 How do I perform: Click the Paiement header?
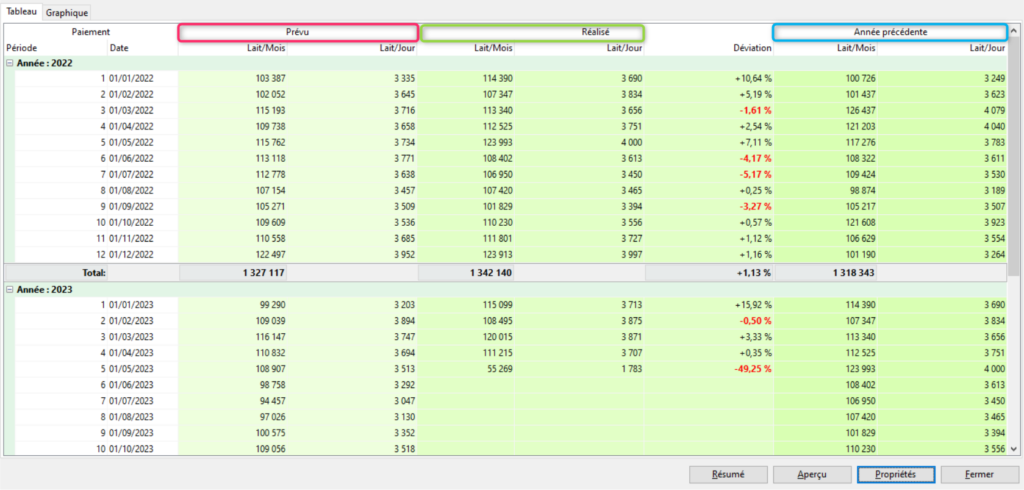click(91, 31)
